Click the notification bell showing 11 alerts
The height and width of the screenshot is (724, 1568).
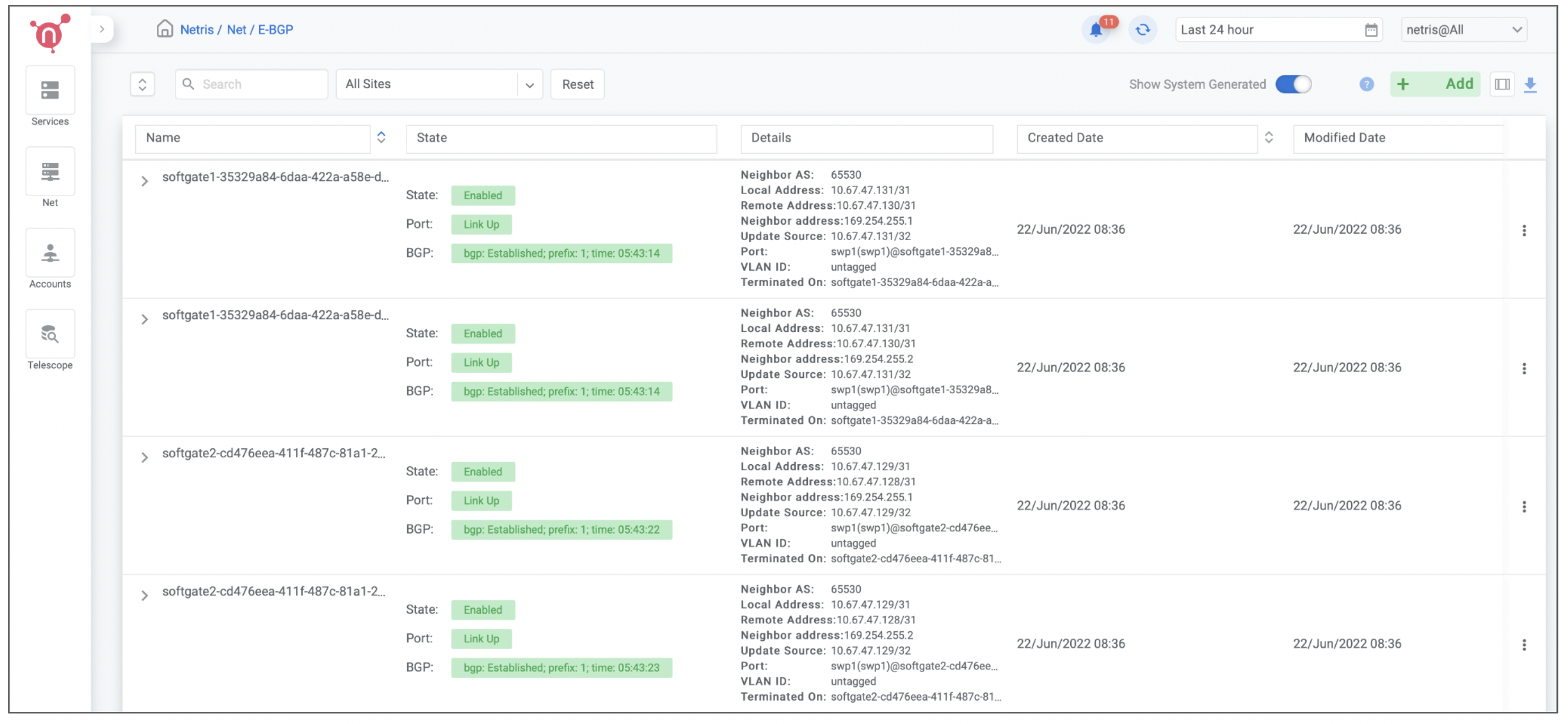[1096, 29]
